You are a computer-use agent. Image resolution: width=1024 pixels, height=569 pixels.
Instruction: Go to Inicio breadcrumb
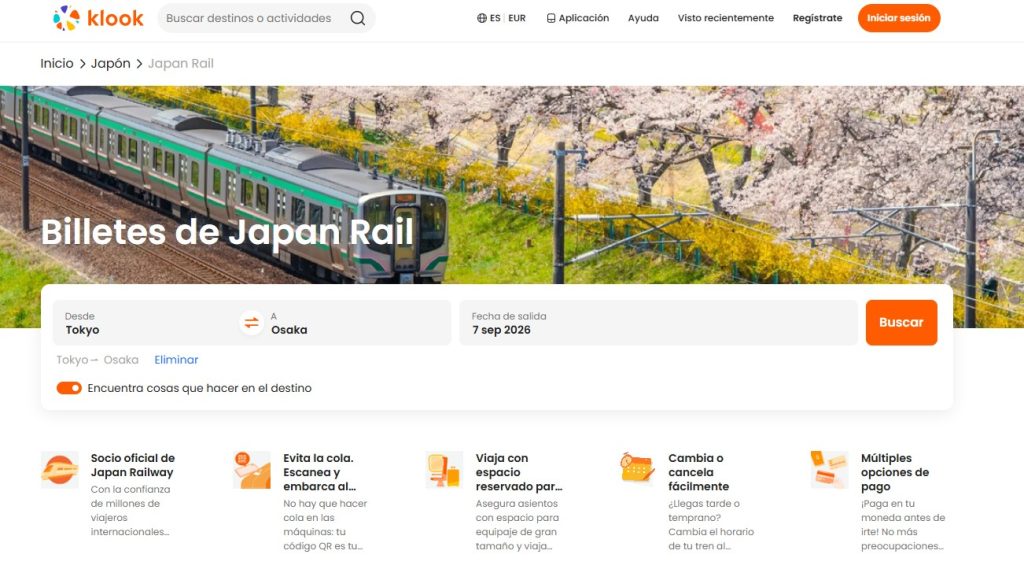[57, 63]
